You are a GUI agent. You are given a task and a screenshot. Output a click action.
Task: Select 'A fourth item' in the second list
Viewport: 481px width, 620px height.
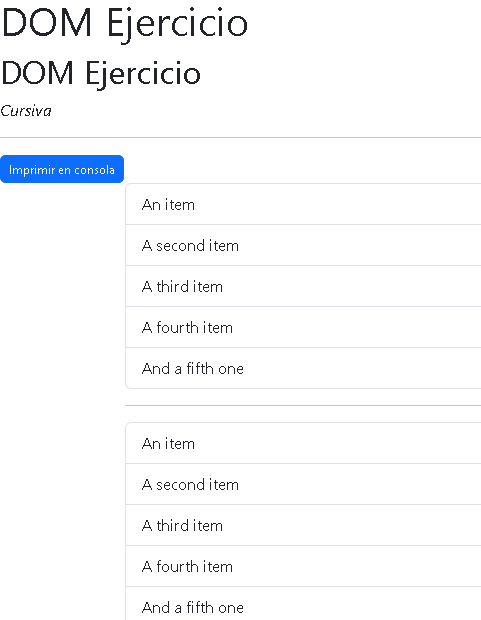[303, 567]
